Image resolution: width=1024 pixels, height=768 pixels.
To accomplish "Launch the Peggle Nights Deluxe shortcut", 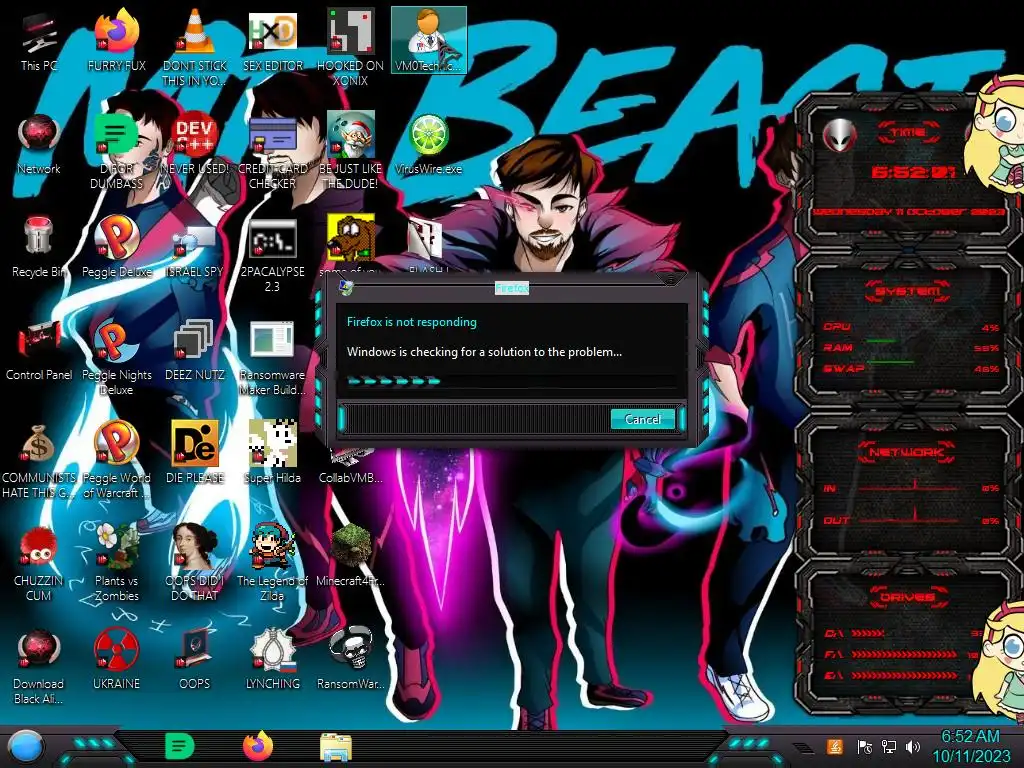I will [116, 358].
